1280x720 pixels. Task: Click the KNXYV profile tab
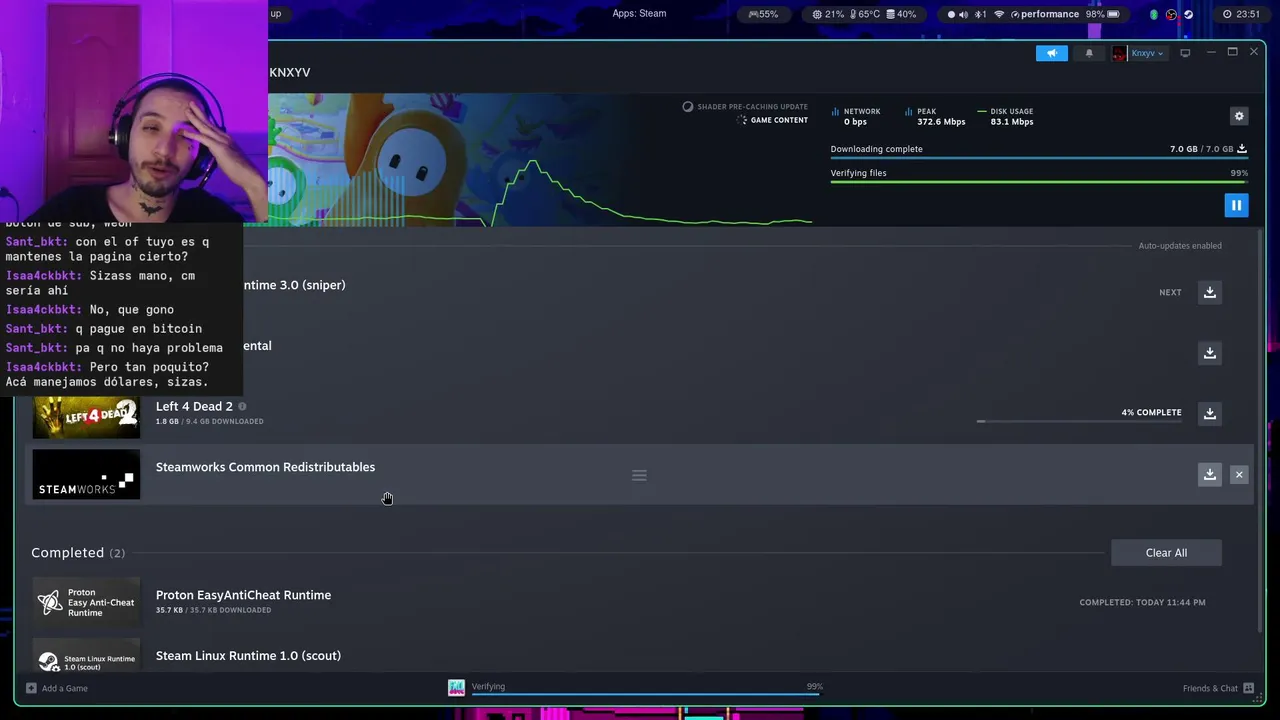[x=290, y=73]
